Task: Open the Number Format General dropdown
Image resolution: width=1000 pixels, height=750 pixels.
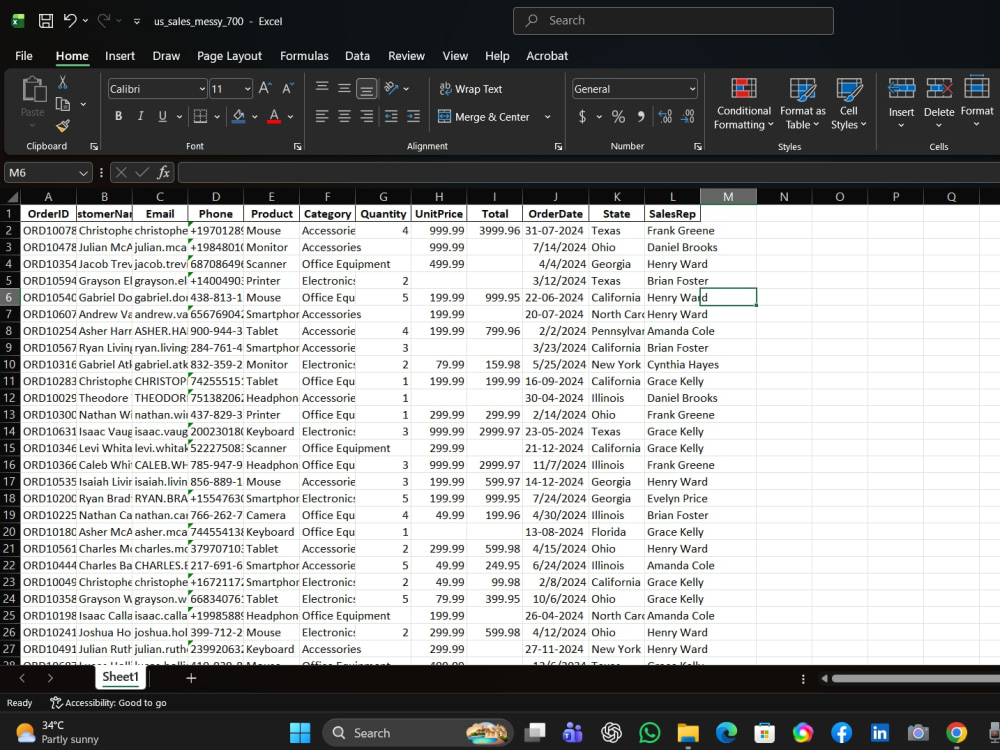Action: click(x=692, y=89)
